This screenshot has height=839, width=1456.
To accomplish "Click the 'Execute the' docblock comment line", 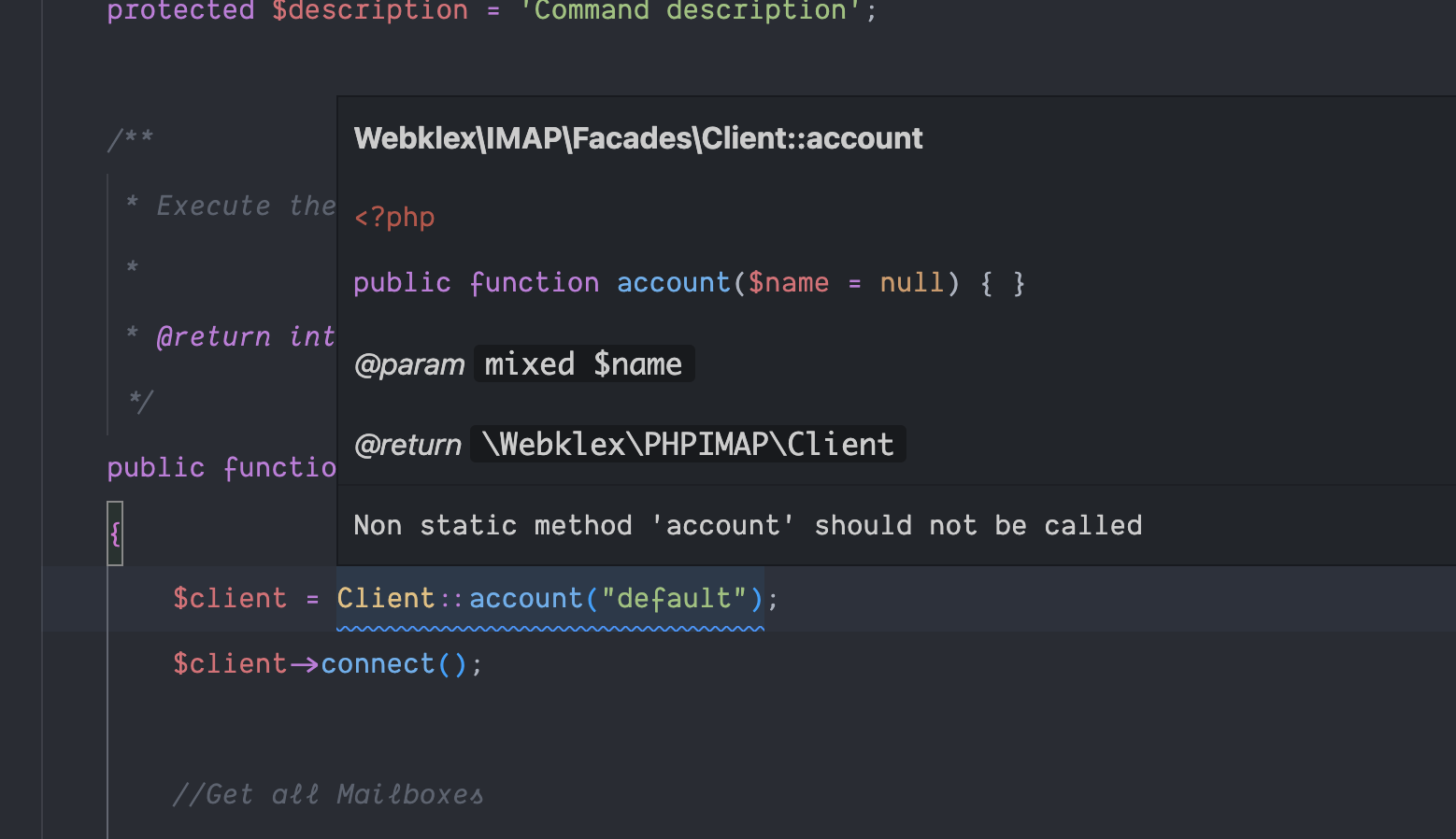I will [x=246, y=206].
